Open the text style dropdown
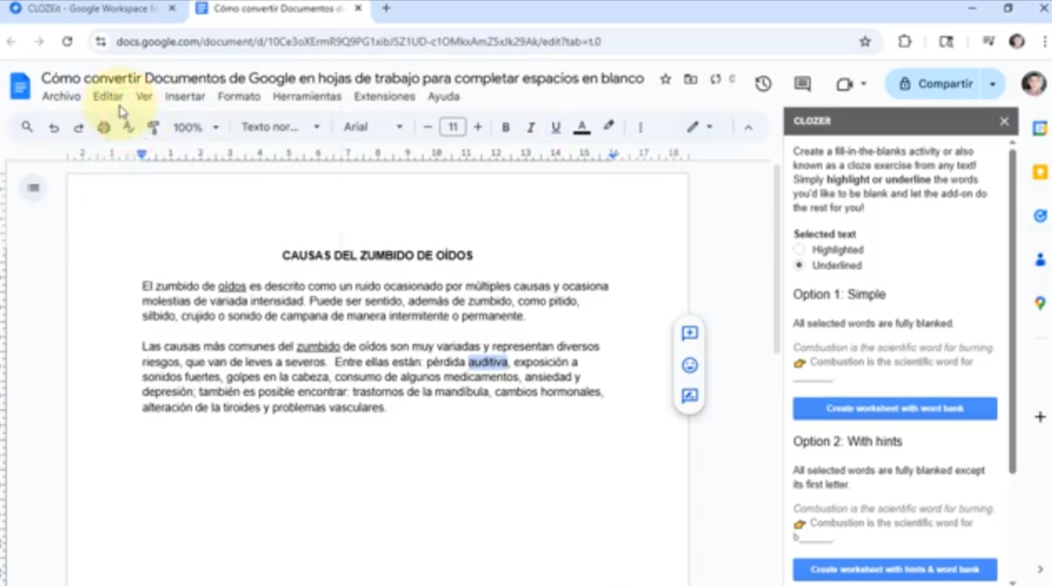 pos(280,127)
